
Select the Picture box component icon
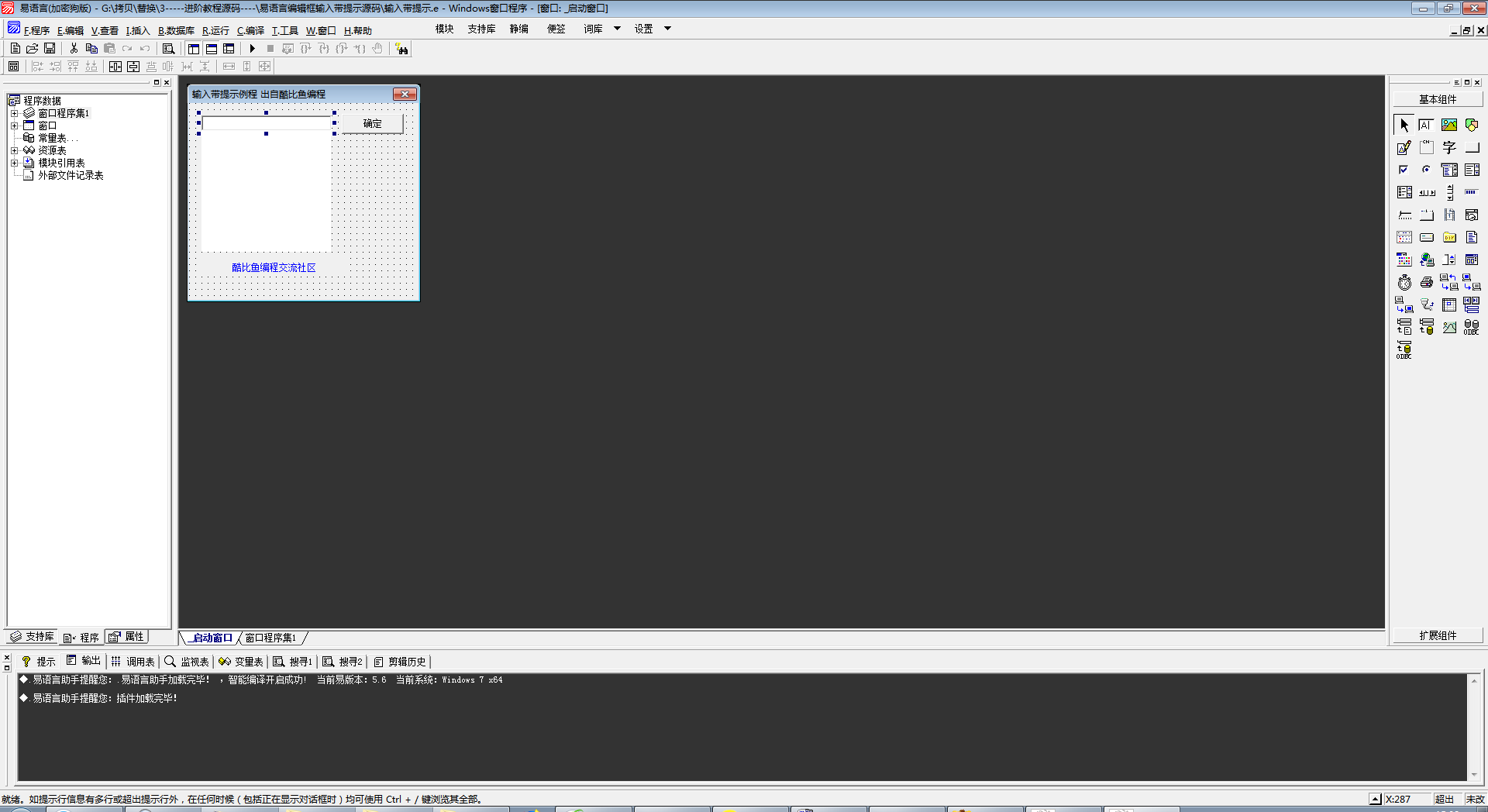(x=1448, y=125)
